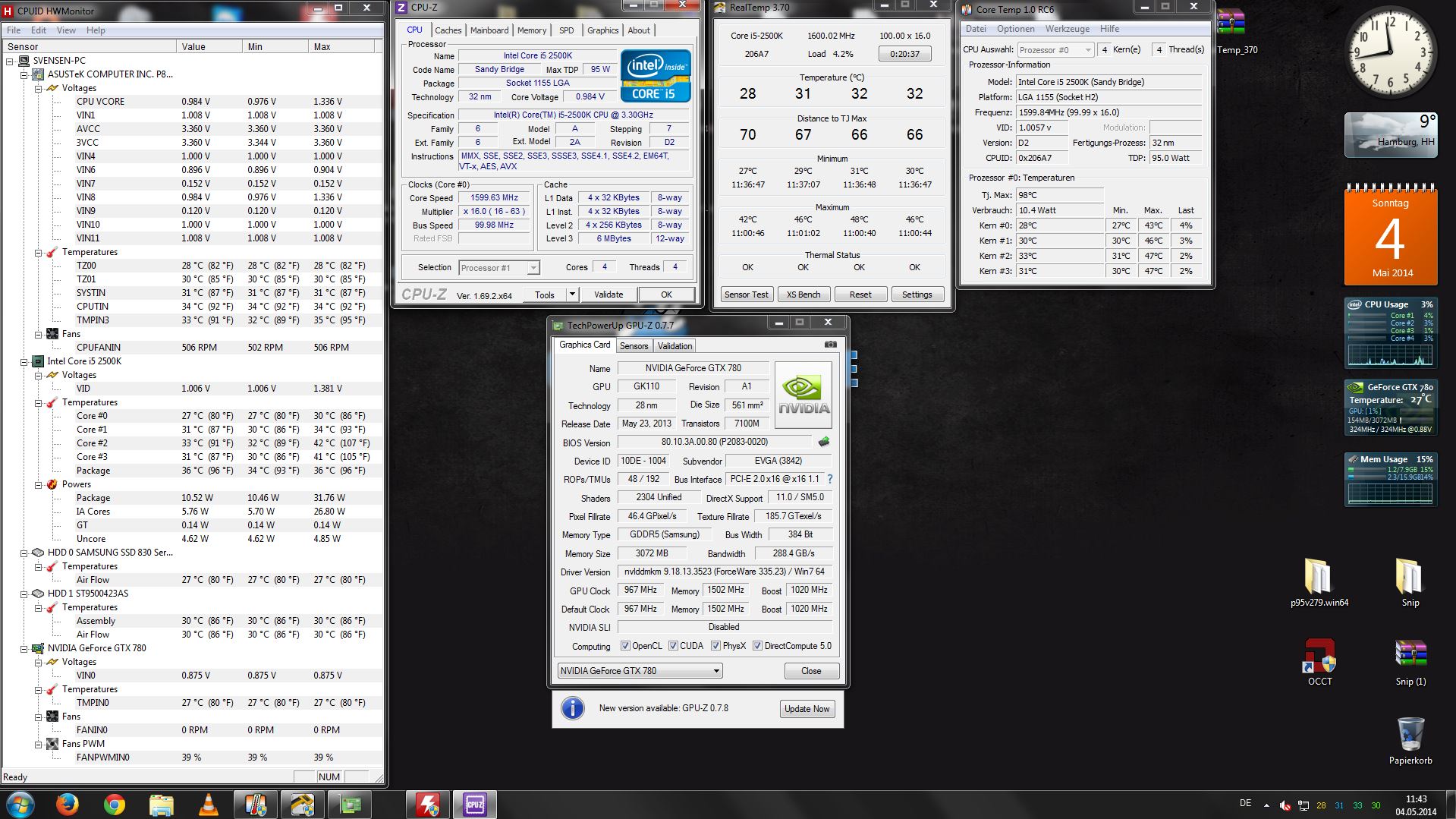Toggle the PhysX checkbox in GPU-Z
Screen dimensions: 1456x819
click(x=715, y=646)
